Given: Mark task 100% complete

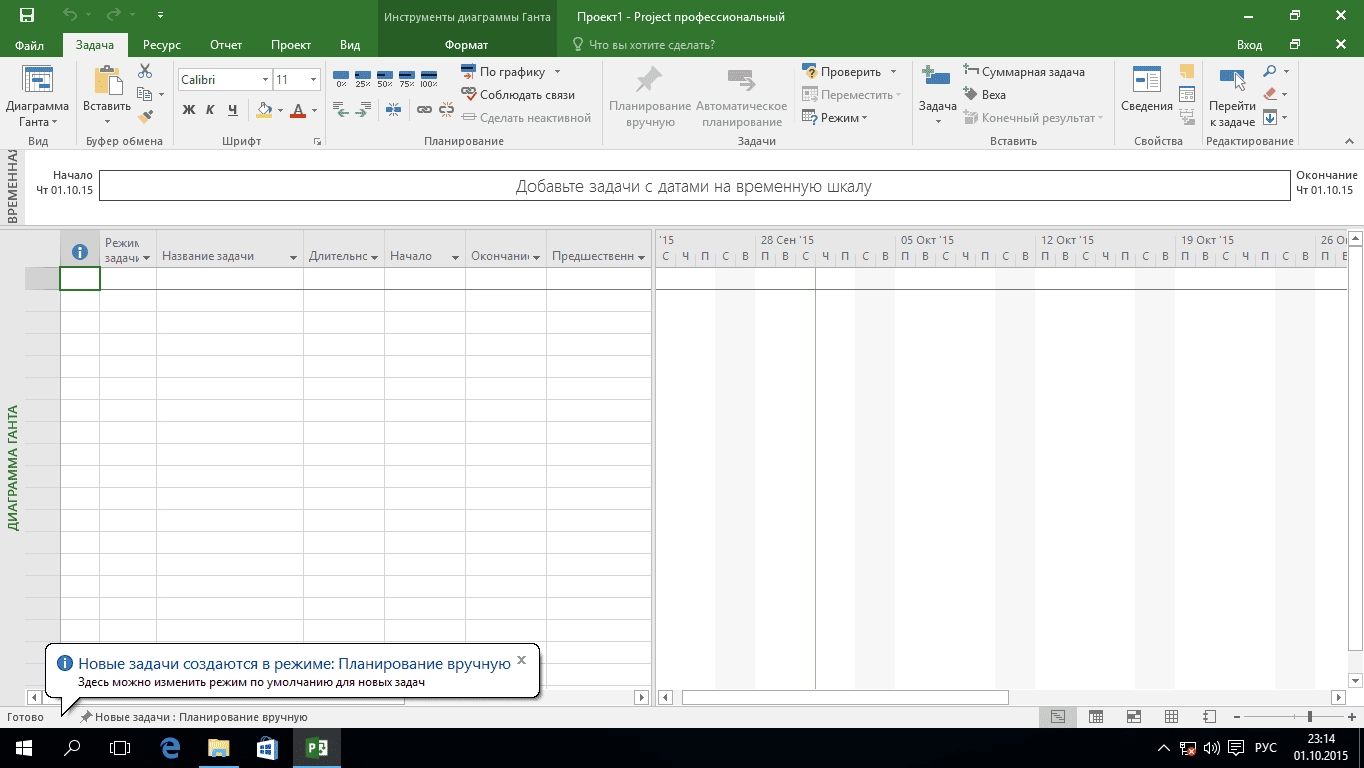Looking at the screenshot, I should click(429, 79).
